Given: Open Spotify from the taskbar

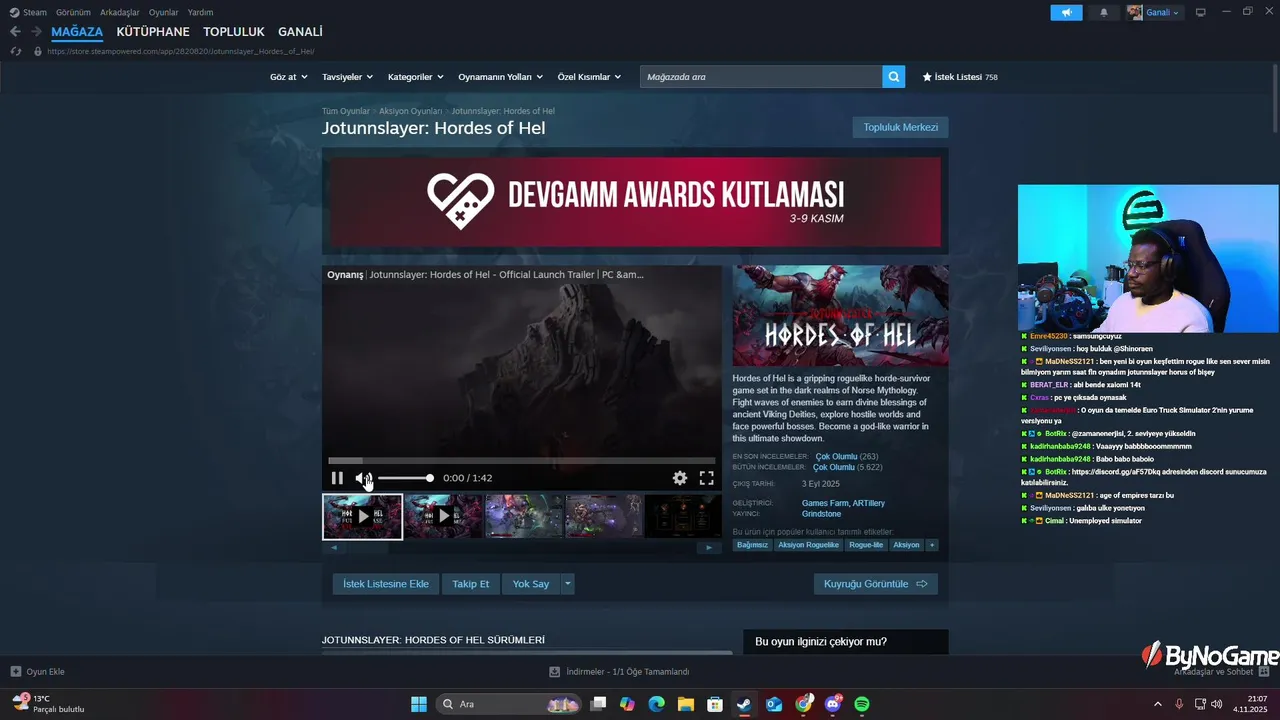Looking at the screenshot, I should pos(862,704).
